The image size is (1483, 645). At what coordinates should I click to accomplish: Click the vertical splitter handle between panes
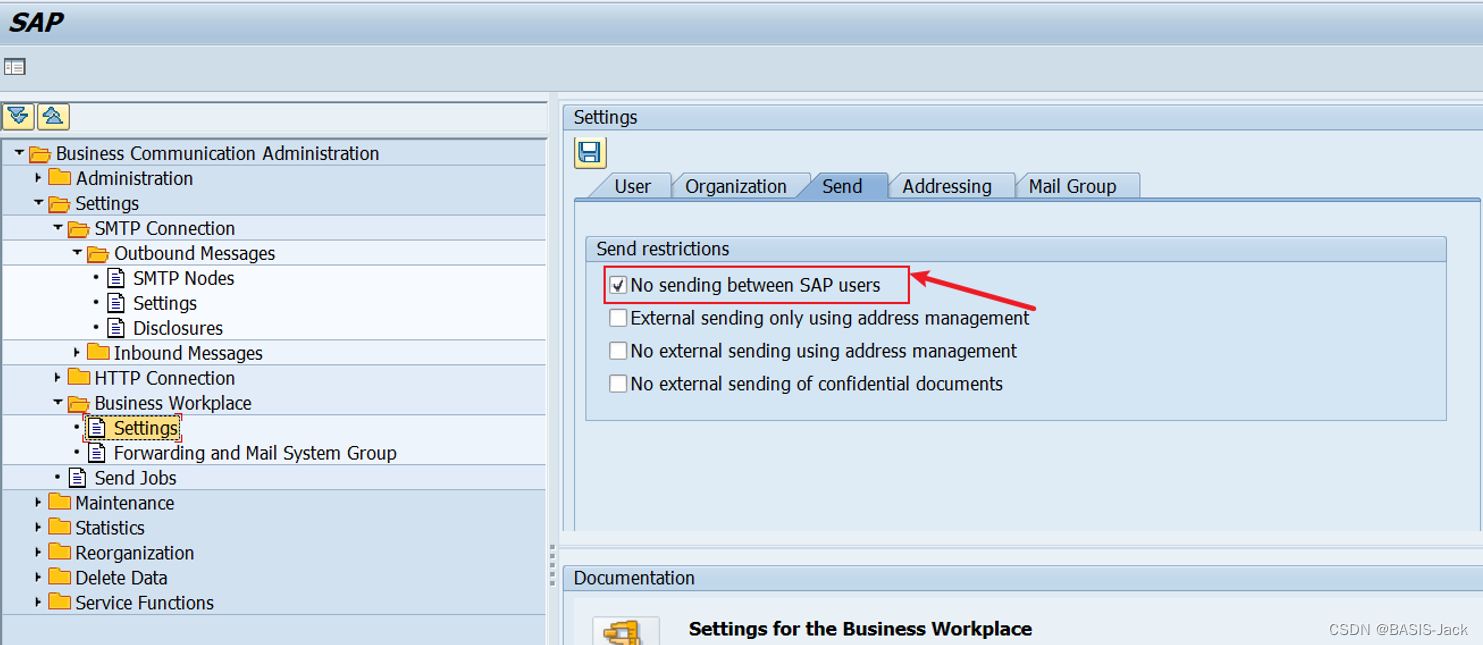[x=552, y=565]
